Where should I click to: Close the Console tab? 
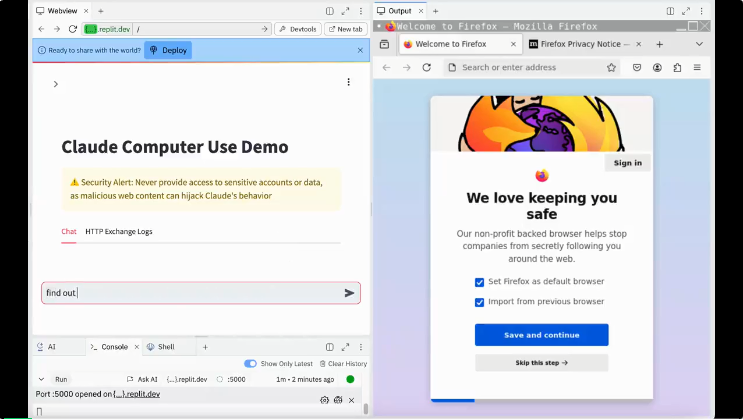[136, 347]
